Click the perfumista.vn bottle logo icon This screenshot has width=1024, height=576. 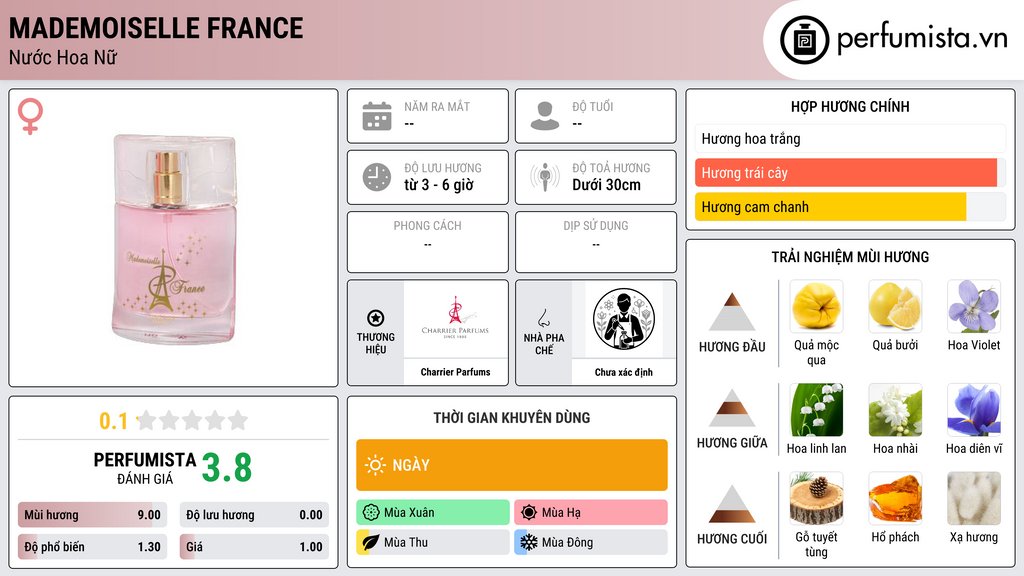click(x=804, y=40)
